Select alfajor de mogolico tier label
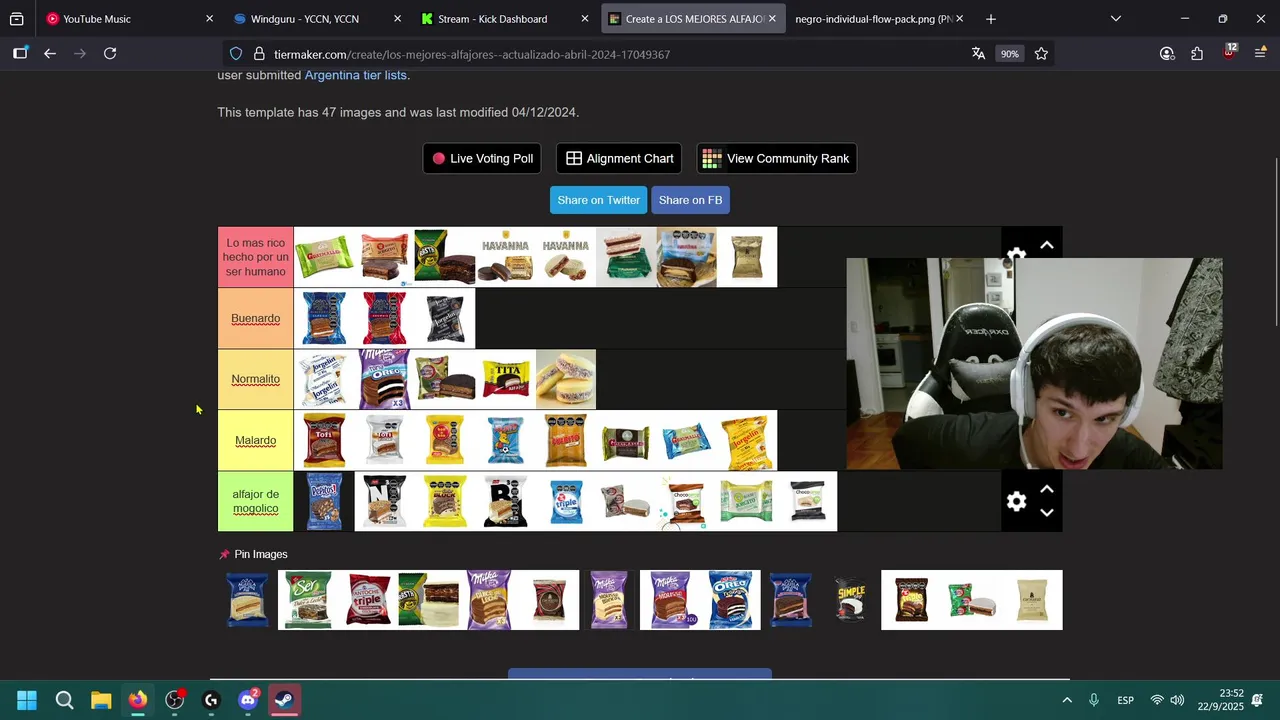This screenshot has width=1280, height=720. (x=255, y=501)
